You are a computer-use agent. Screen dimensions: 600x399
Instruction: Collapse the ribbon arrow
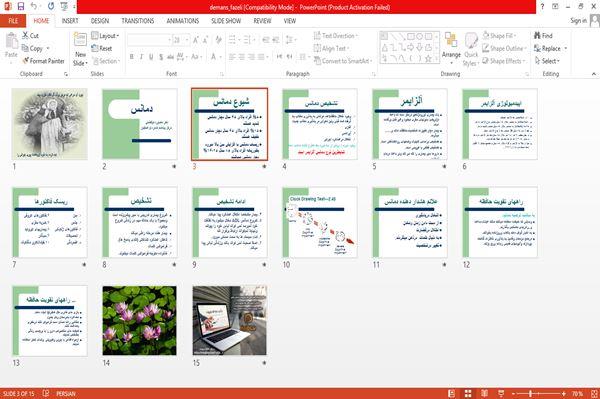pos(593,74)
